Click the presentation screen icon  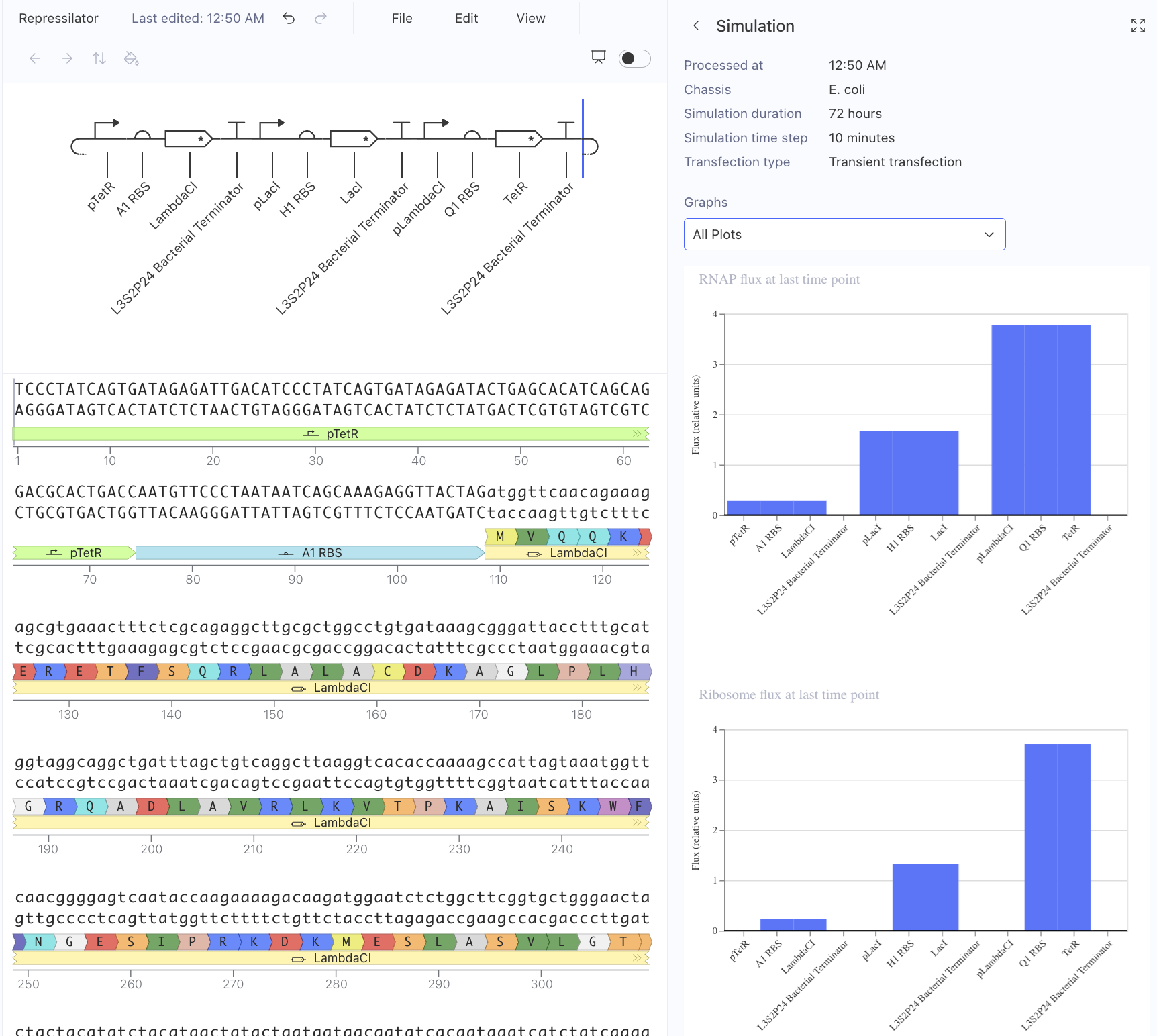pyautogui.click(x=598, y=58)
